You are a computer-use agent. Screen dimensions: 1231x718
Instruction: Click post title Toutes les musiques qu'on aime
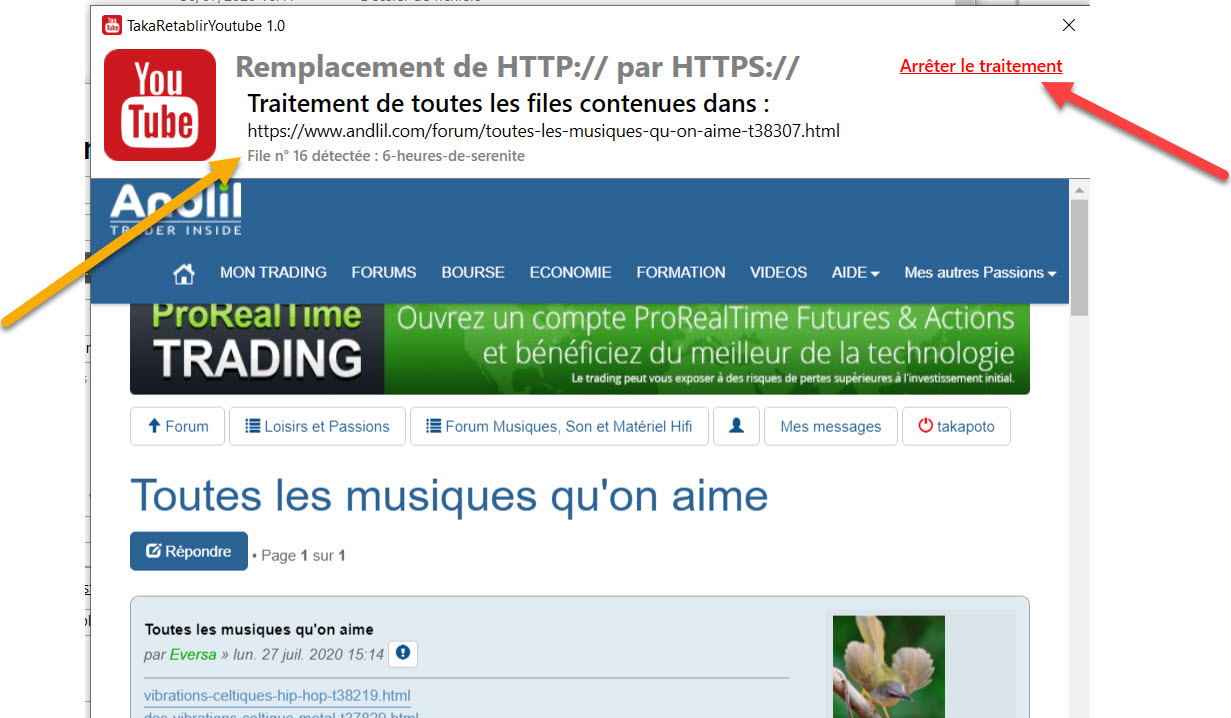(x=259, y=629)
